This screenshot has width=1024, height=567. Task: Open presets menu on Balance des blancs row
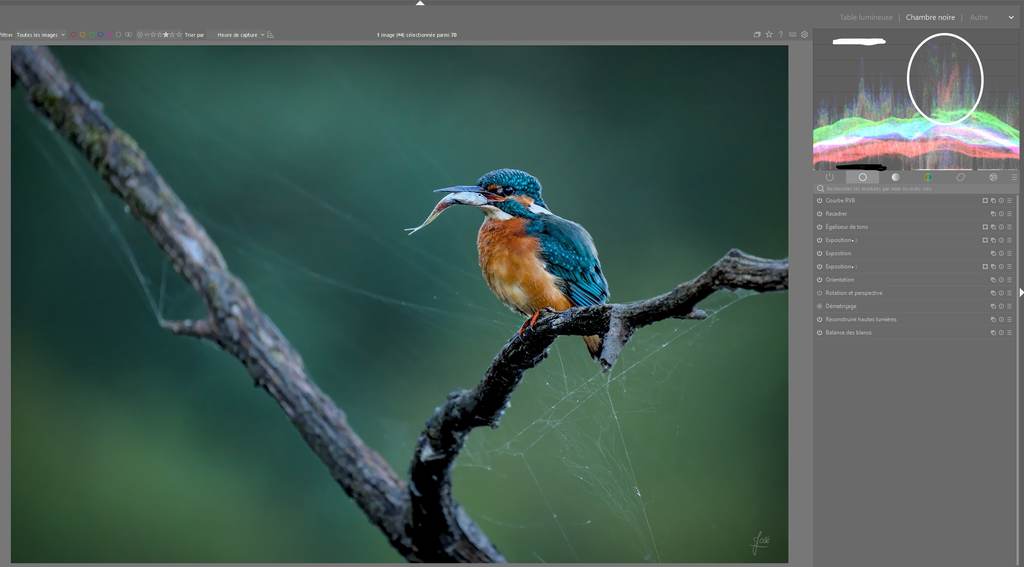(x=1009, y=332)
